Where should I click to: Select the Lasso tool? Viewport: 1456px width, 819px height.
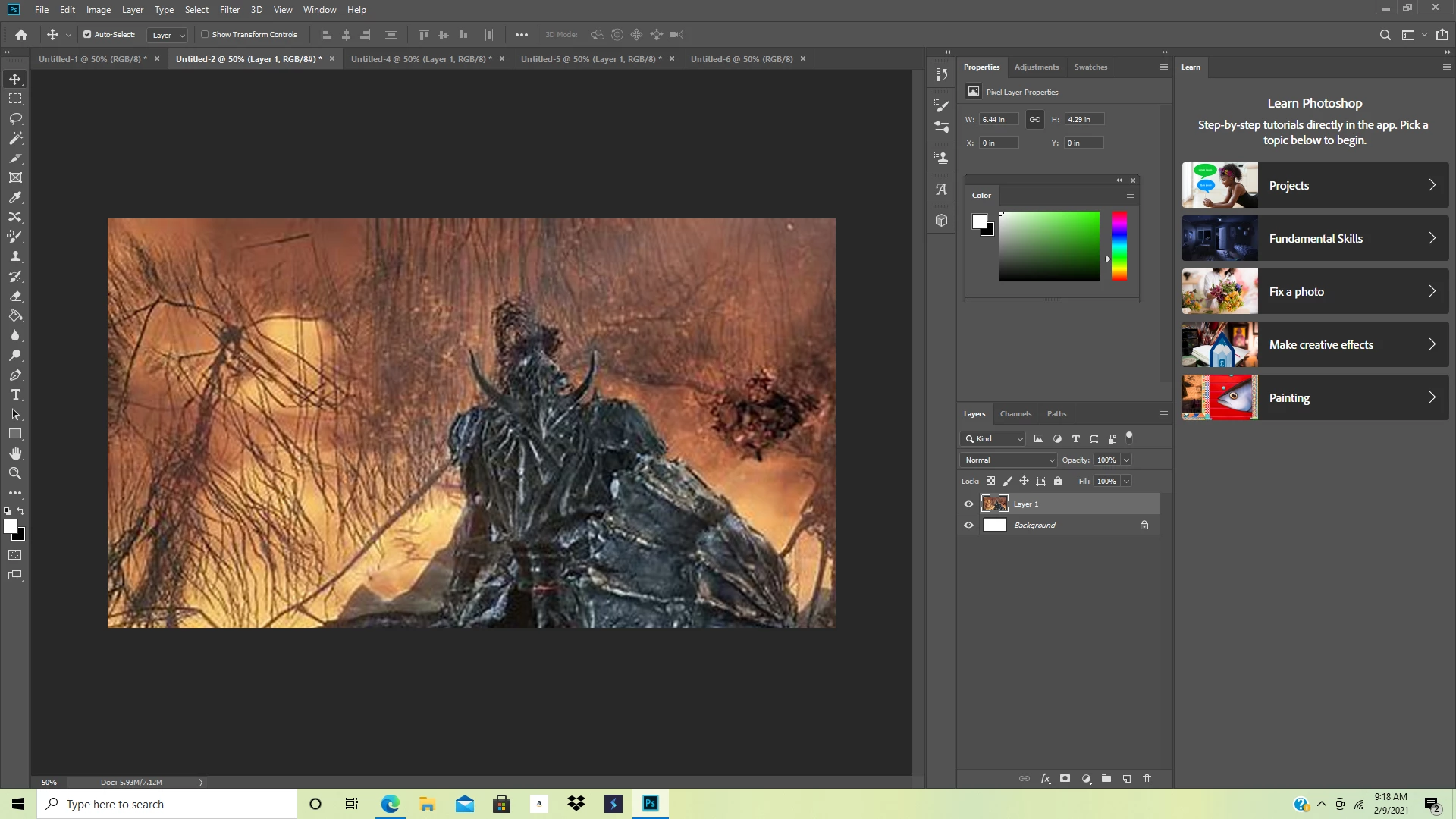pyautogui.click(x=15, y=119)
